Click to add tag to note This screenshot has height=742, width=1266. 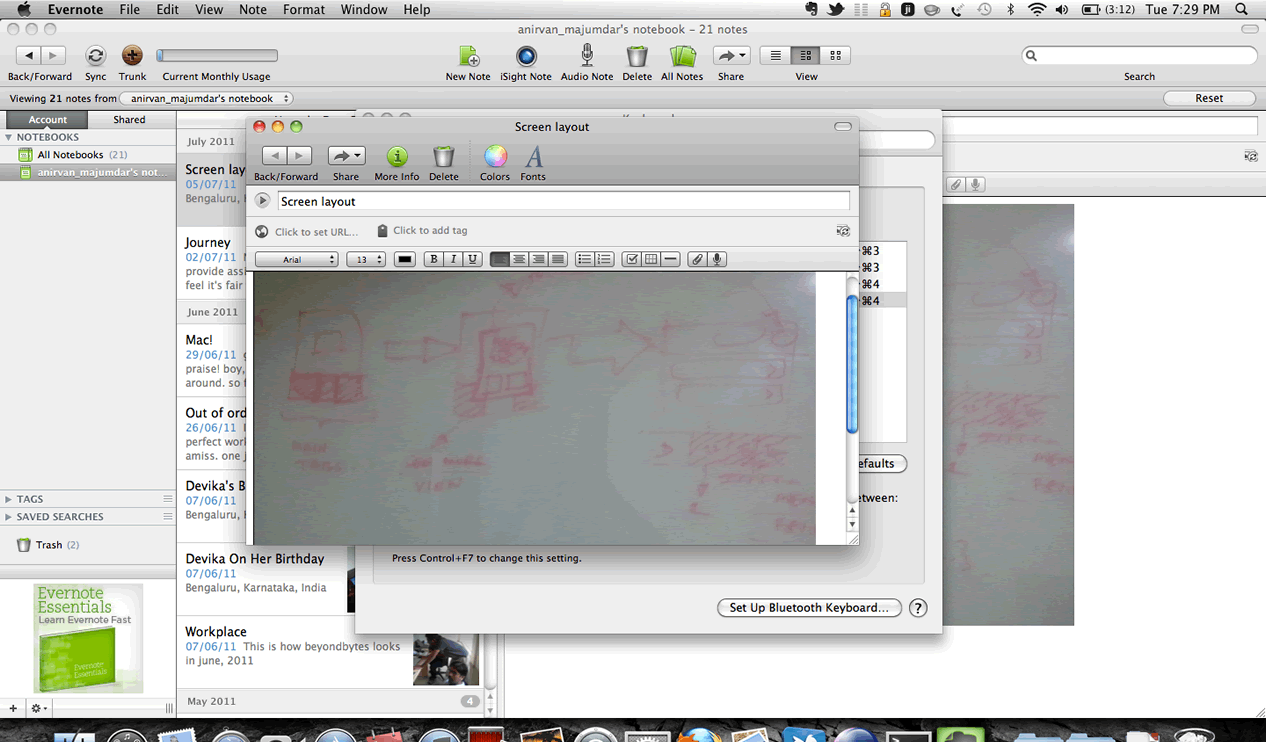pyautogui.click(x=430, y=231)
